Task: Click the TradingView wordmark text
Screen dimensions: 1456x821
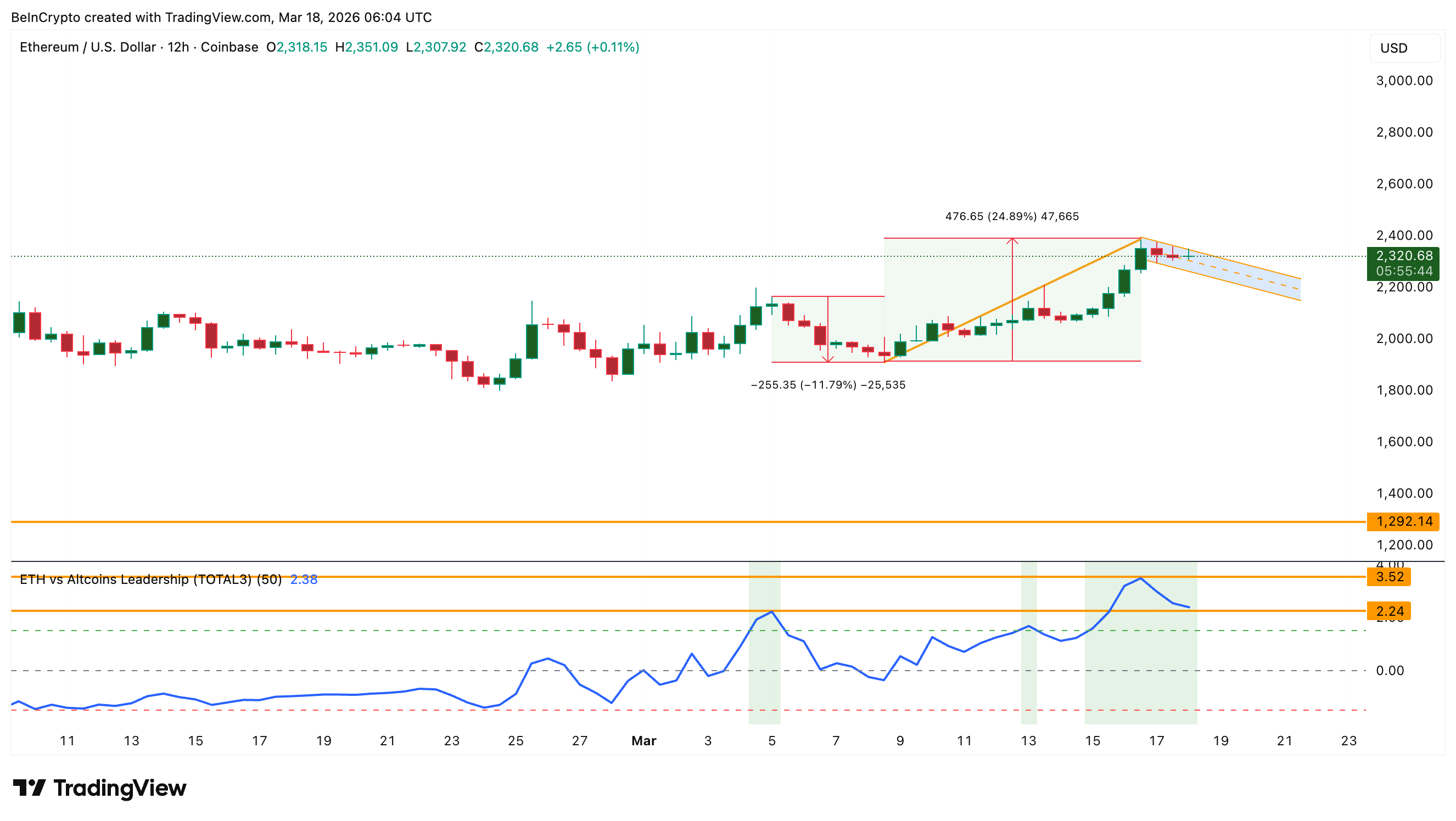Action: 120,788
